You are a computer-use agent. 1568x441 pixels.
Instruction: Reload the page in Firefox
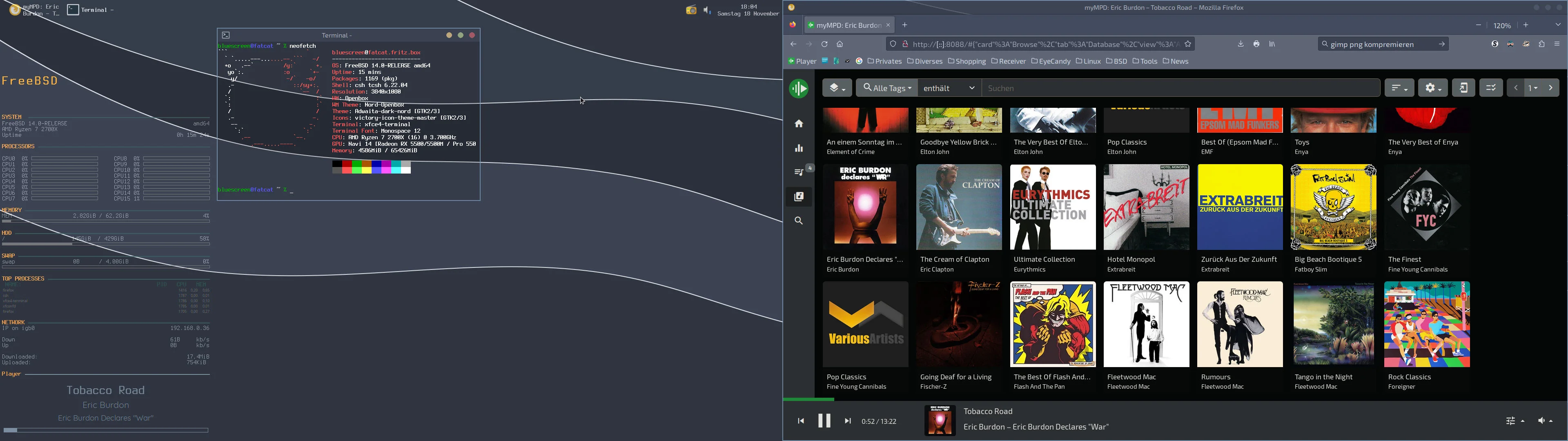(x=824, y=45)
